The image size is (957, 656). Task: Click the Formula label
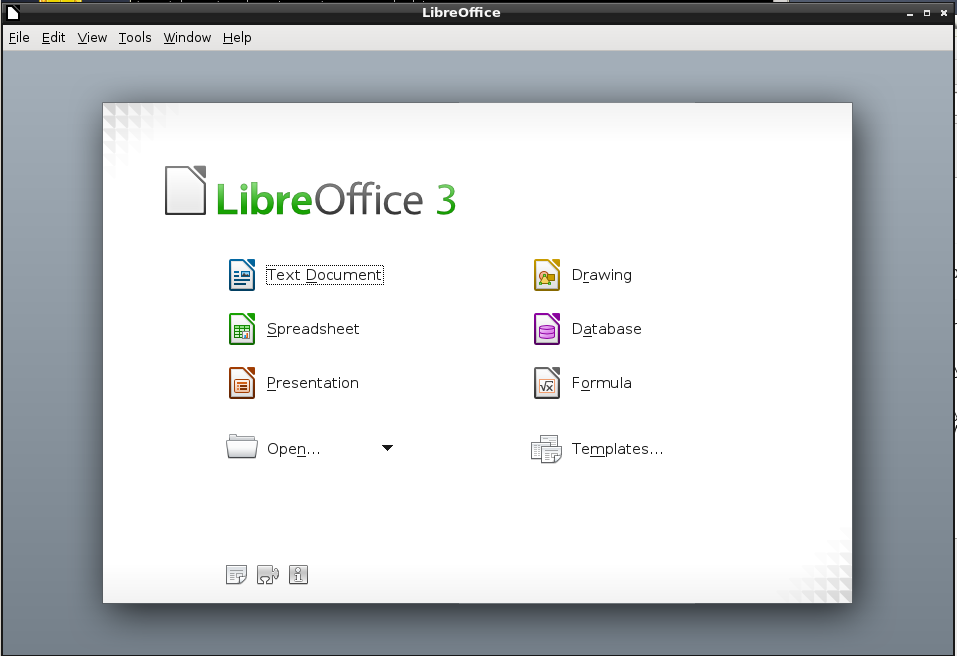(602, 383)
